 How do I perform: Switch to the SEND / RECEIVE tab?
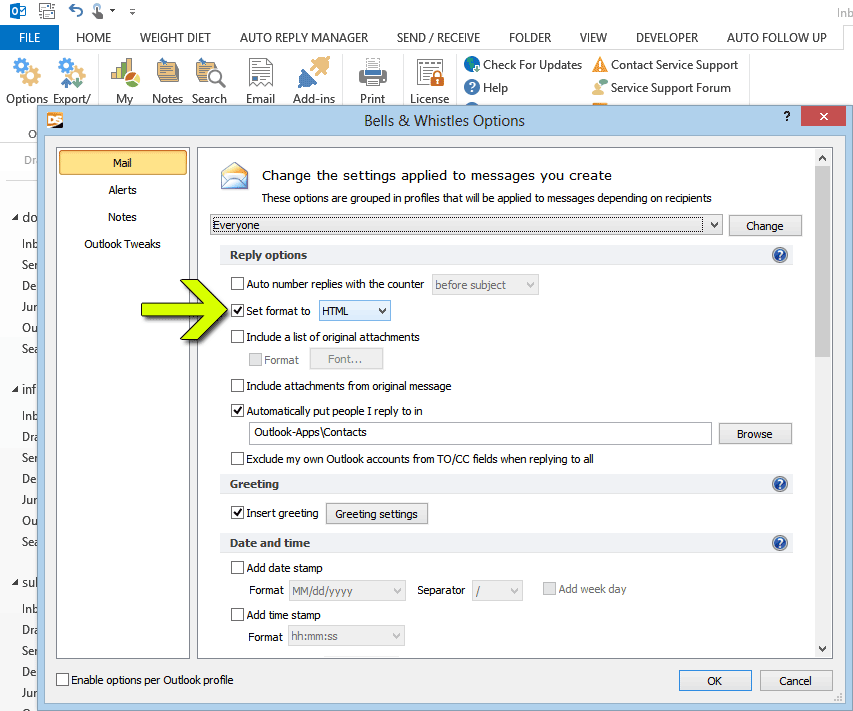coord(438,38)
